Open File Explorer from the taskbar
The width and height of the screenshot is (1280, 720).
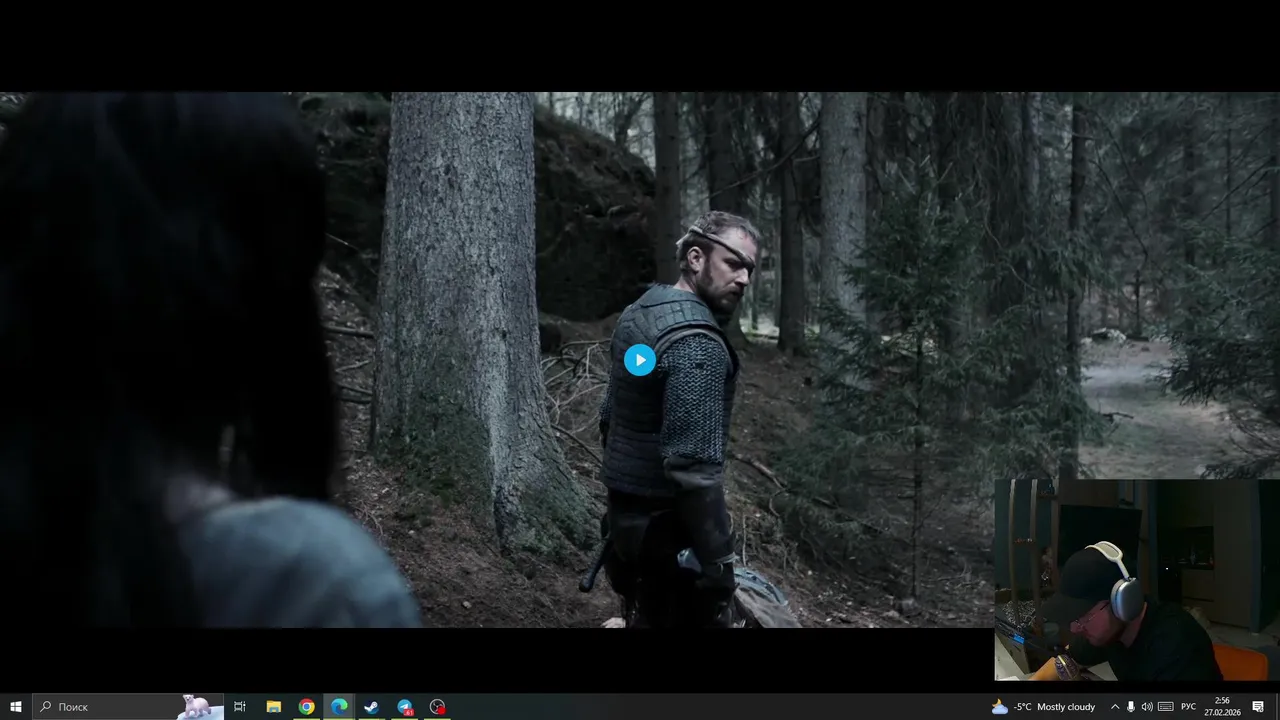273,707
